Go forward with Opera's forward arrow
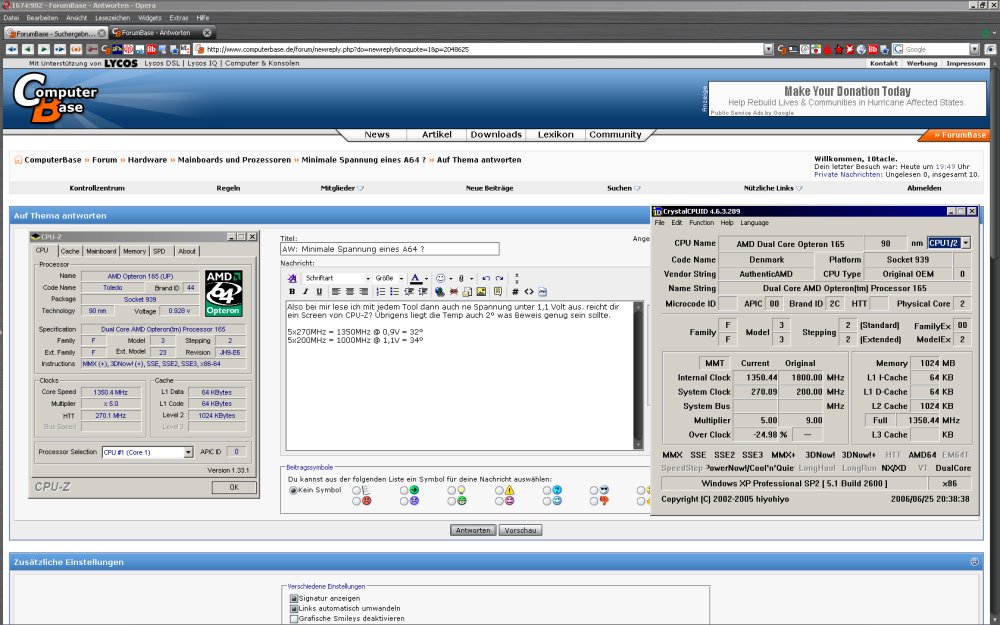1000x625 pixels. point(43,49)
